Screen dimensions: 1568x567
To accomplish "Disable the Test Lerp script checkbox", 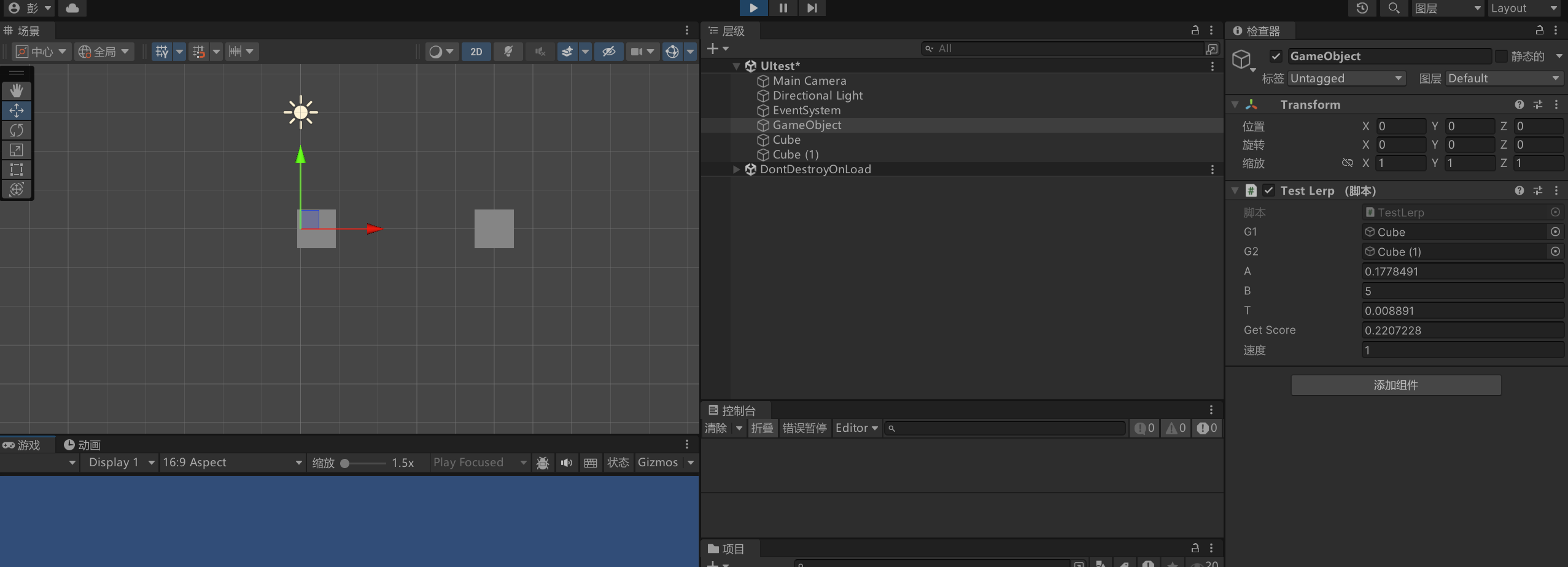I will coord(1269,190).
